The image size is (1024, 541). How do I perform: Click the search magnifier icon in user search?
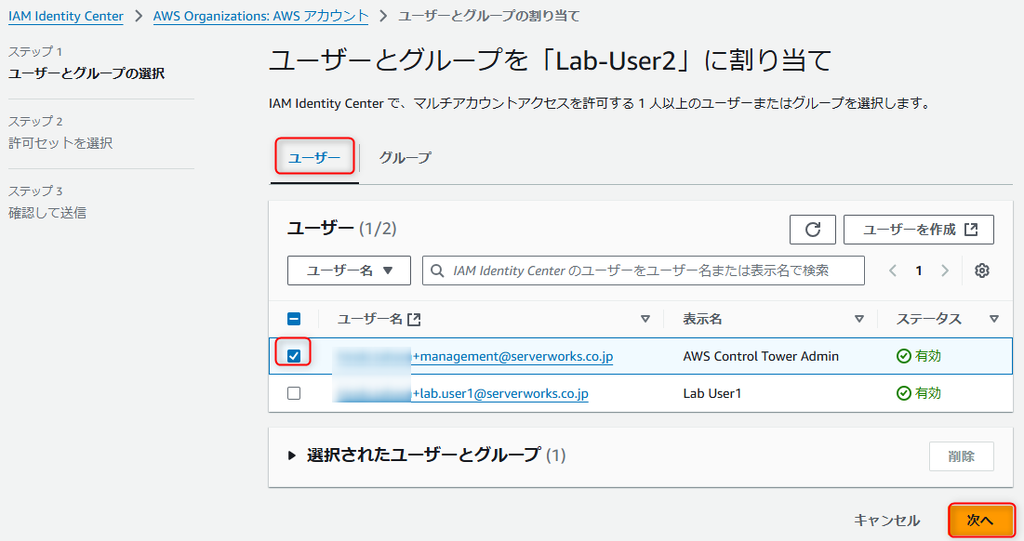438,270
